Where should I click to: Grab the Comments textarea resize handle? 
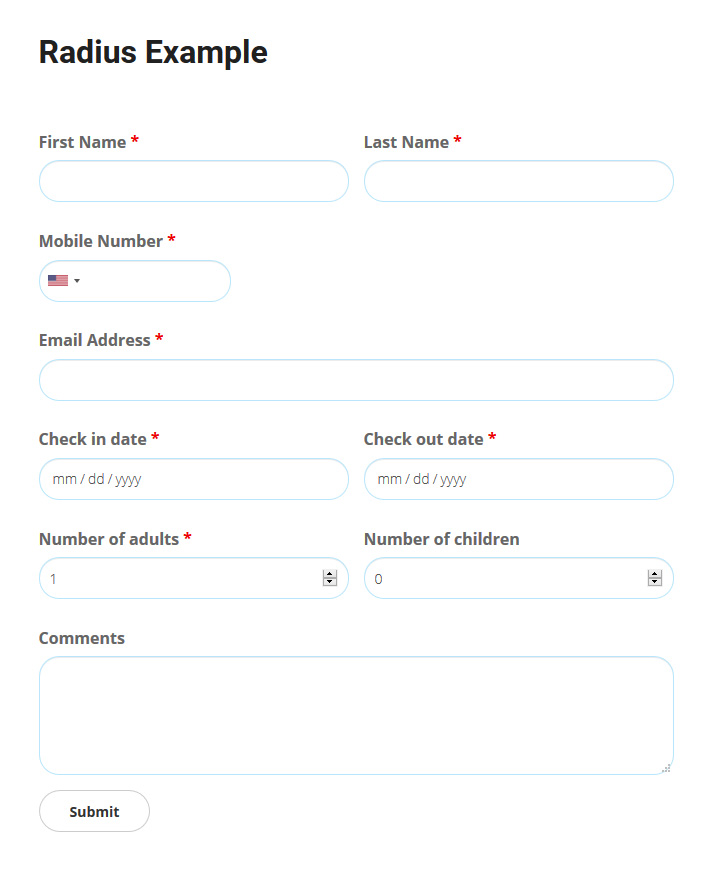[666, 768]
